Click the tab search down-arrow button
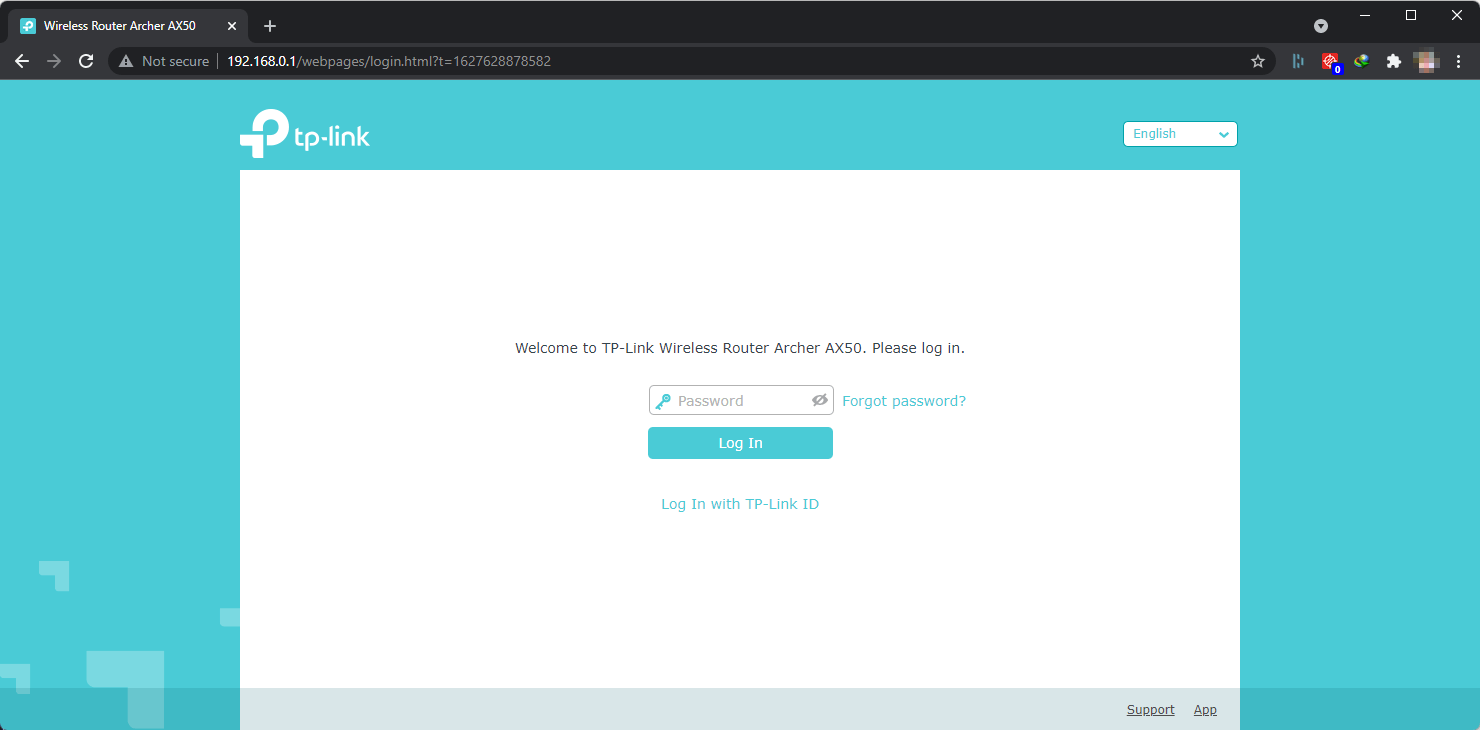 (1321, 26)
